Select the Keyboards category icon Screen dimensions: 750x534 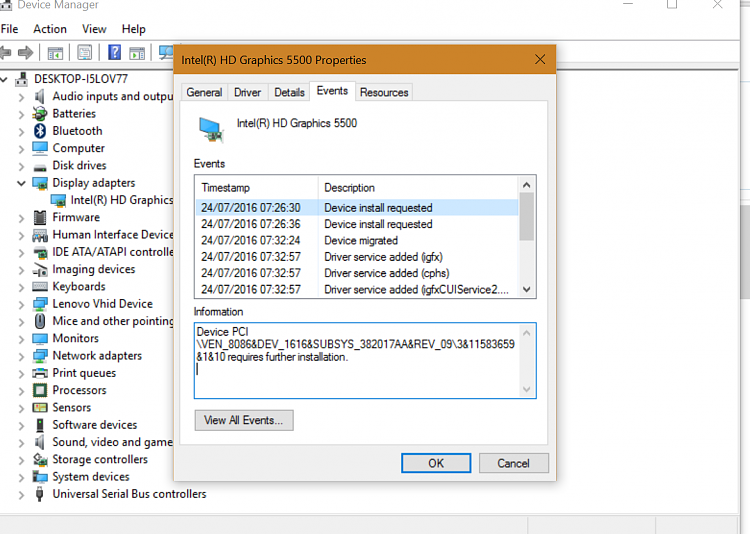coord(40,287)
